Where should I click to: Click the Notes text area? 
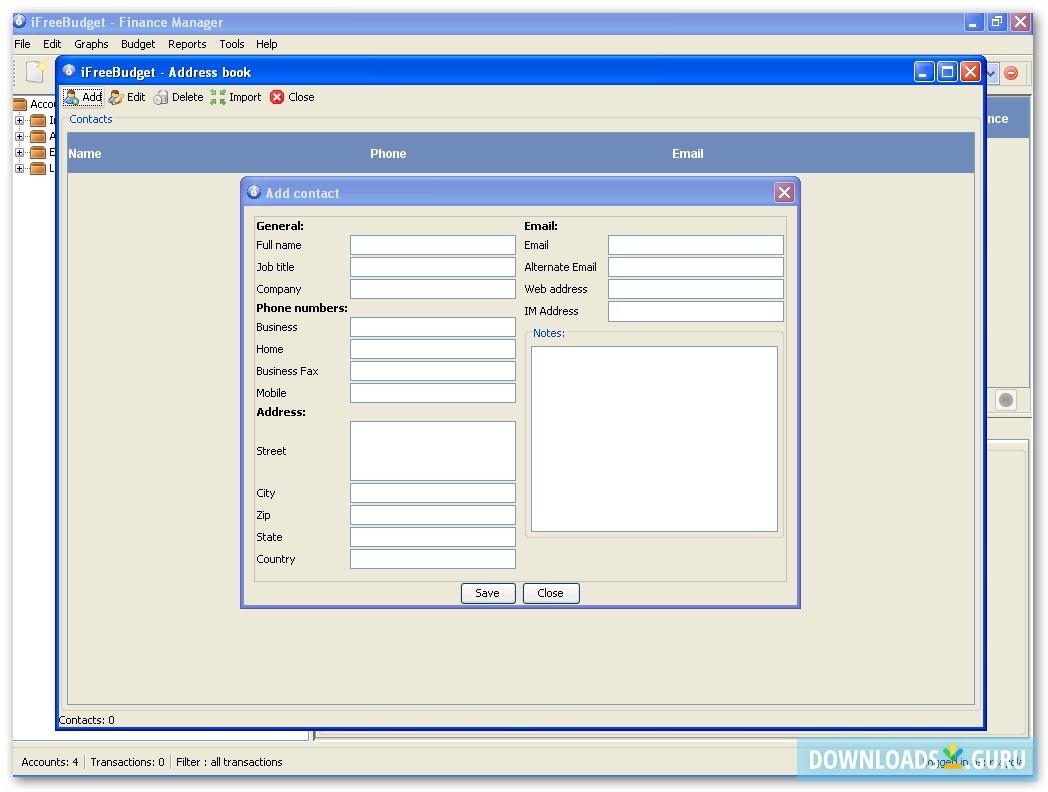(x=654, y=439)
